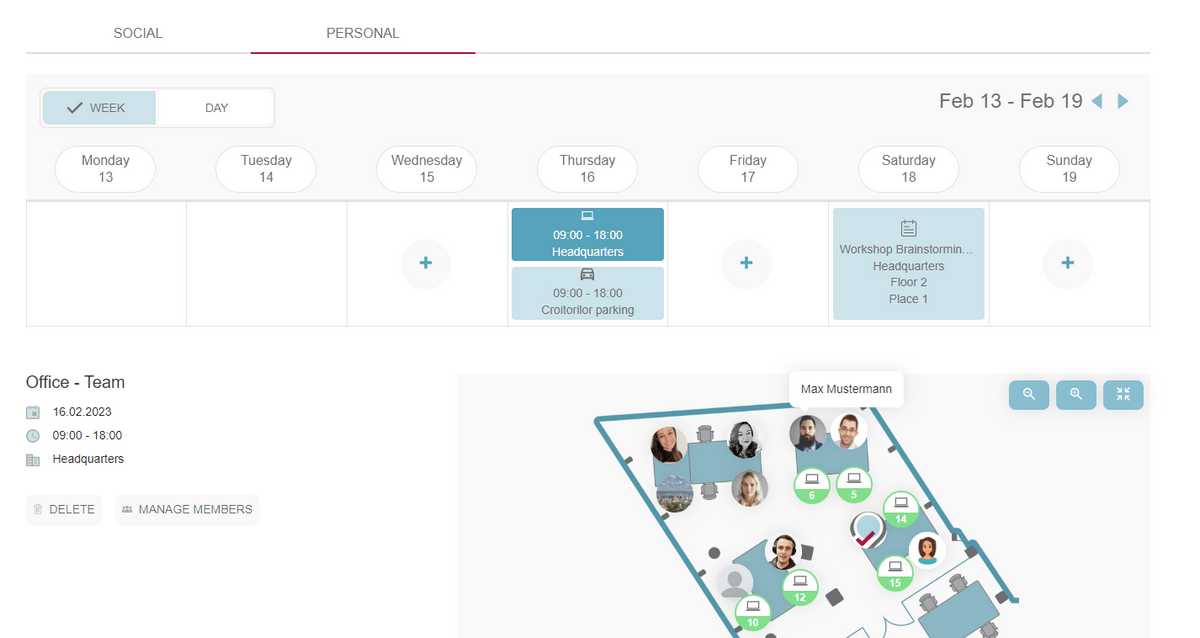Open Manage Members for the booking

point(187,509)
